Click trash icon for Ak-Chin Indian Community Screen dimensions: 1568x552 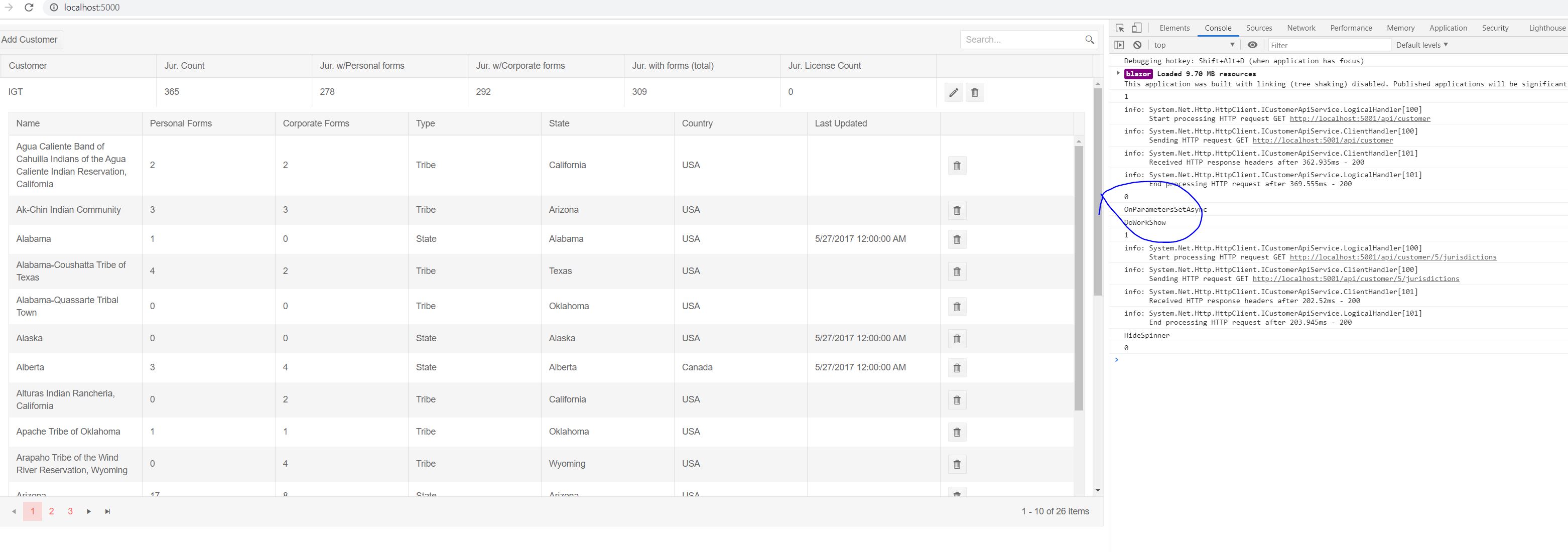tap(957, 210)
